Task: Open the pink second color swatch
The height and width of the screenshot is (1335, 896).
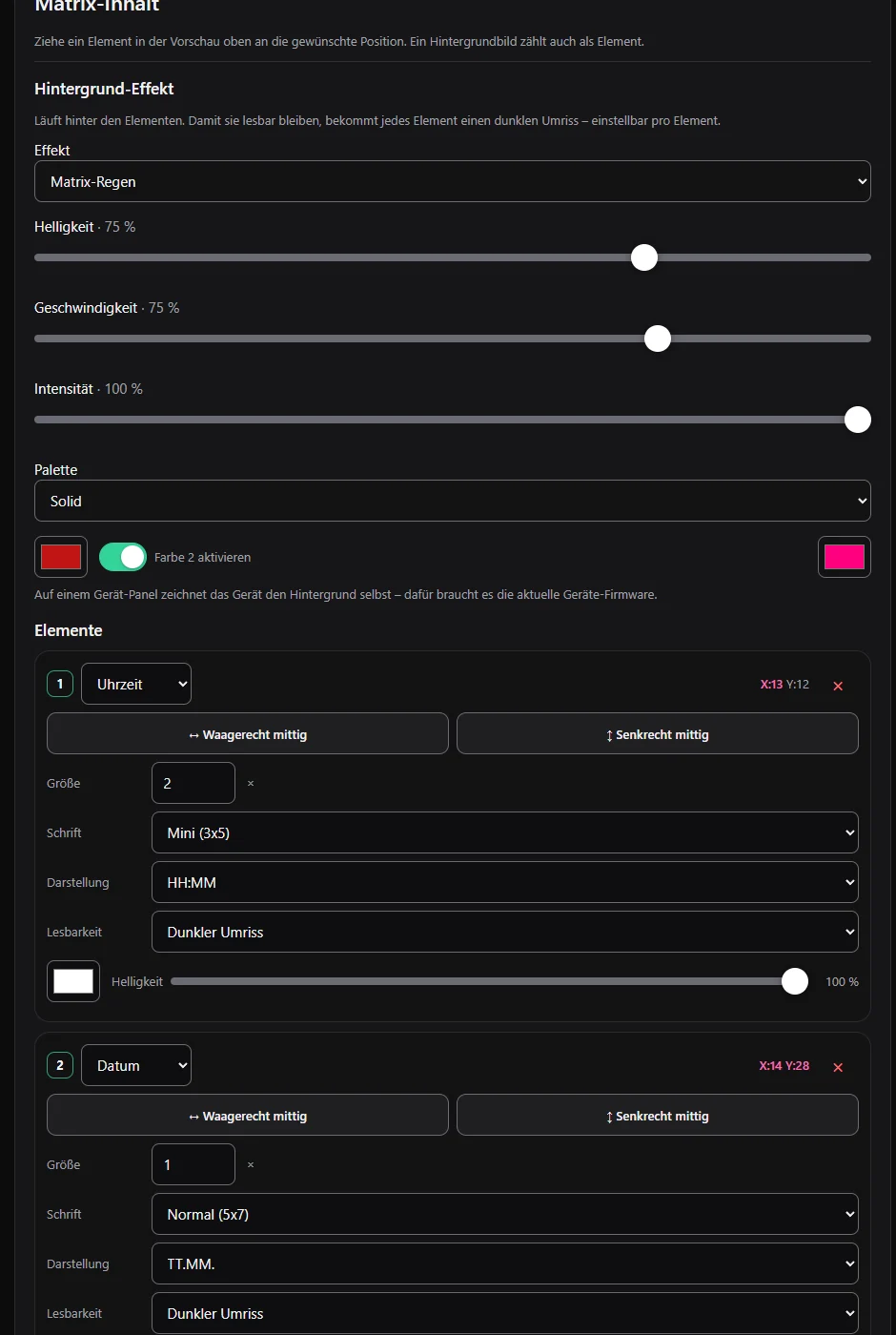Action: [x=845, y=557]
